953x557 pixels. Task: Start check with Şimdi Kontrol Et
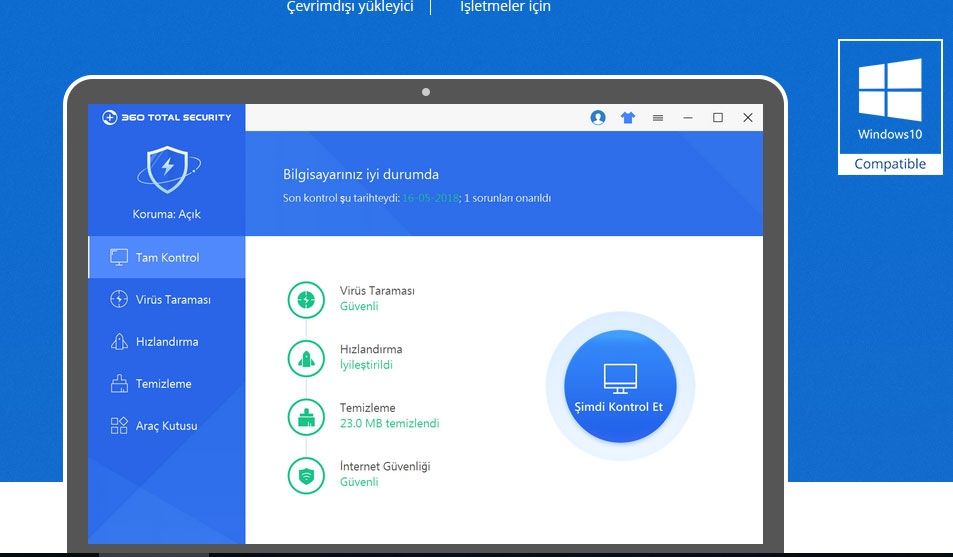pos(620,386)
